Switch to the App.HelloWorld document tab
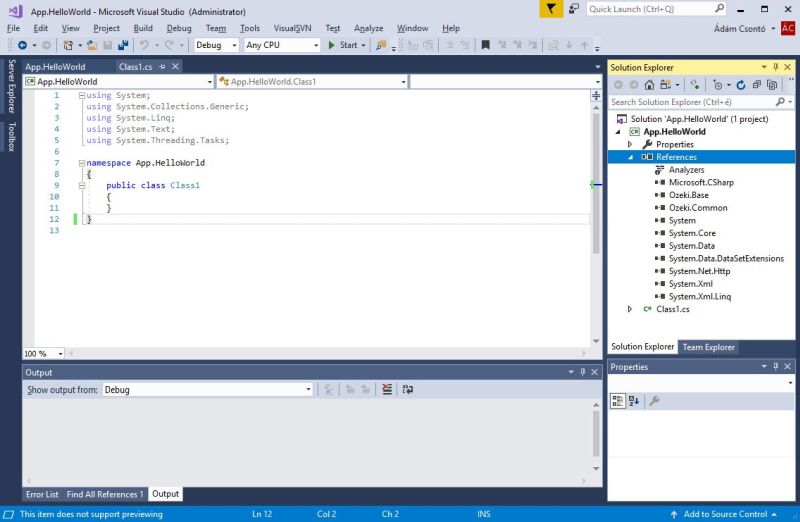Viewport: 800px width, 522px height. pyautogui.click(x=55, y=67)
